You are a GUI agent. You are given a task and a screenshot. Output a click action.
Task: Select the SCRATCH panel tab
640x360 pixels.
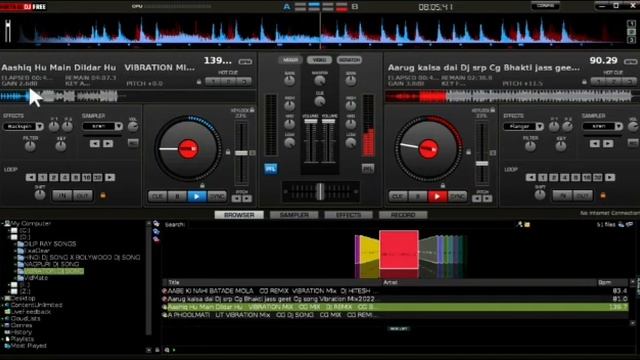click(x=349, y=60)
